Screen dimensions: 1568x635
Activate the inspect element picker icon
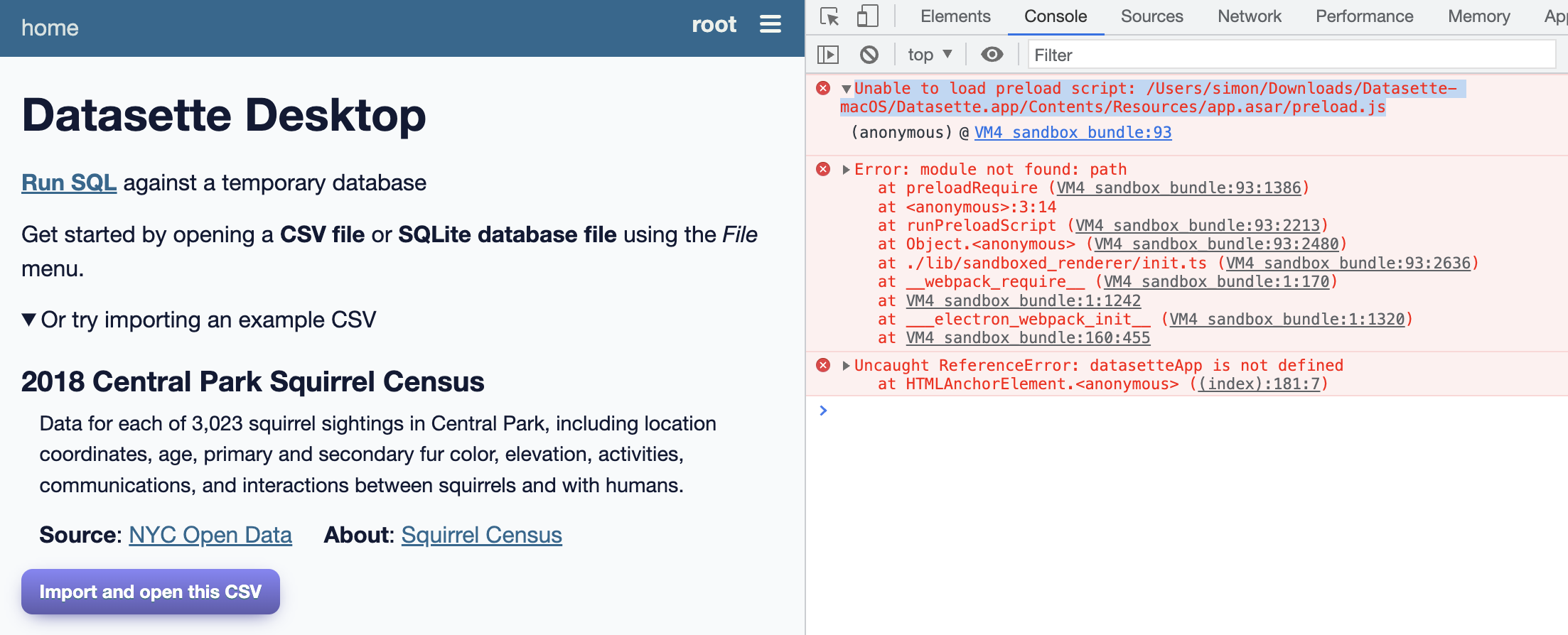coord(829,16)
